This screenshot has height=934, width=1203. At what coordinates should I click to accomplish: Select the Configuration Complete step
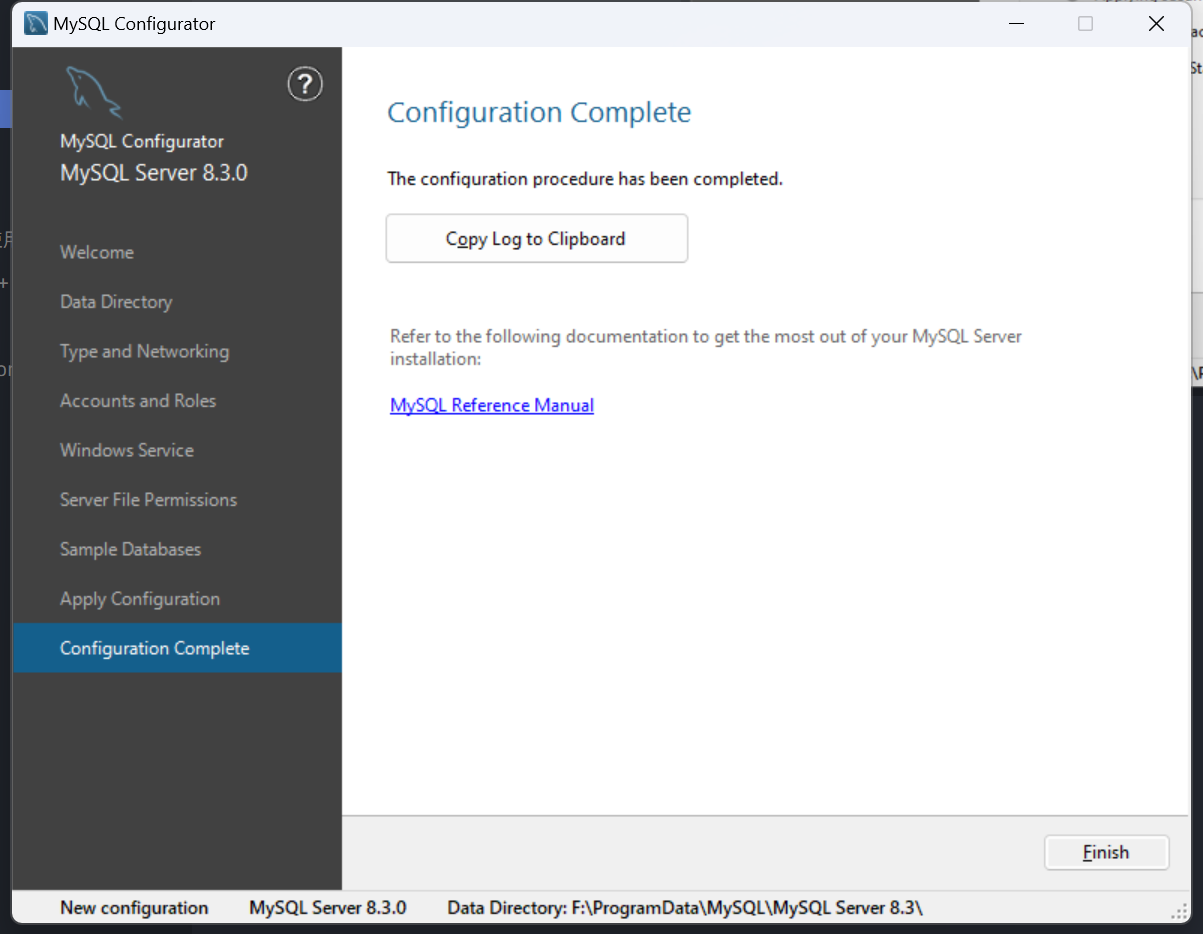coord(177,648)
